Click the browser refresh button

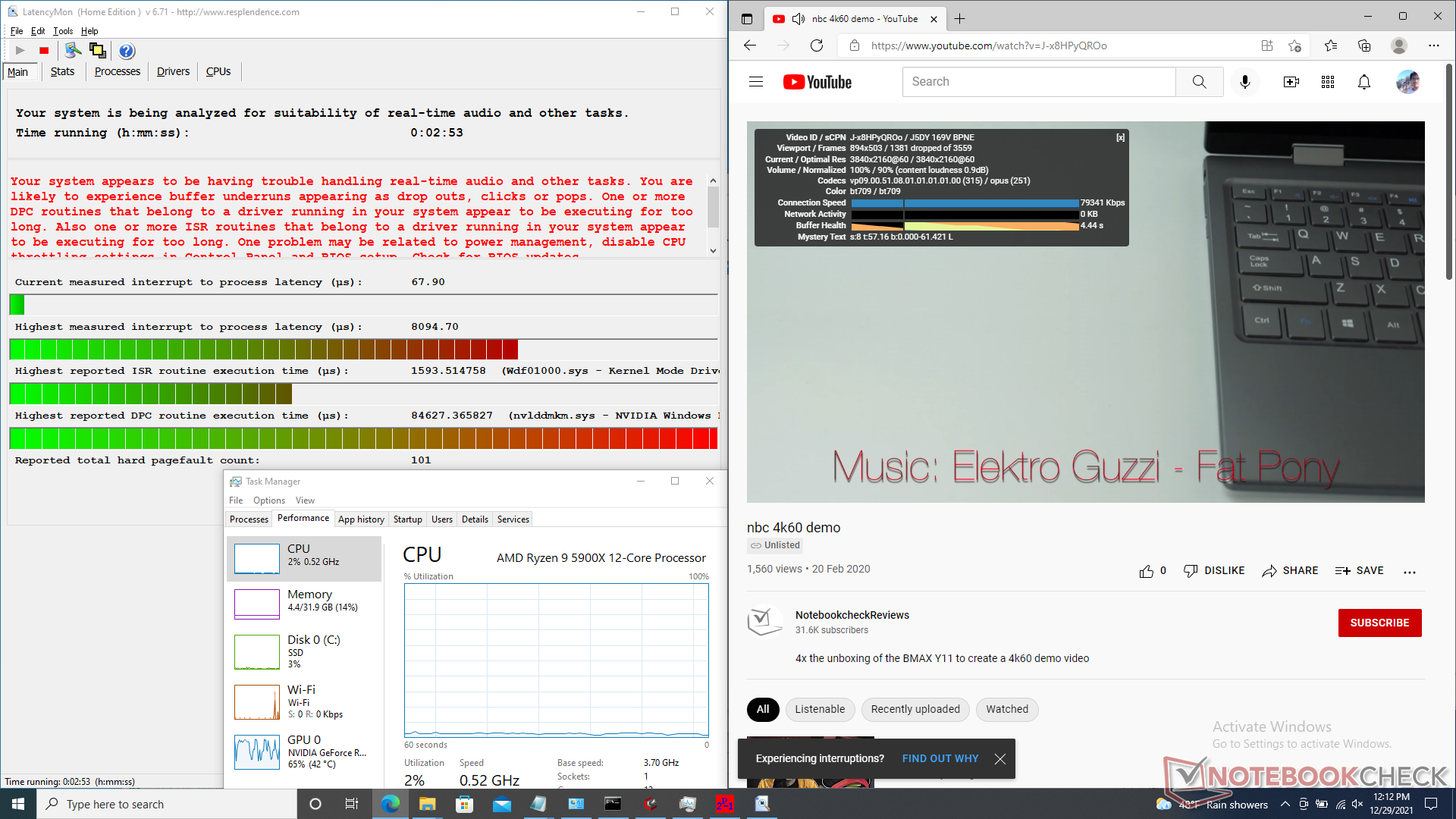(x=817, y=45)
